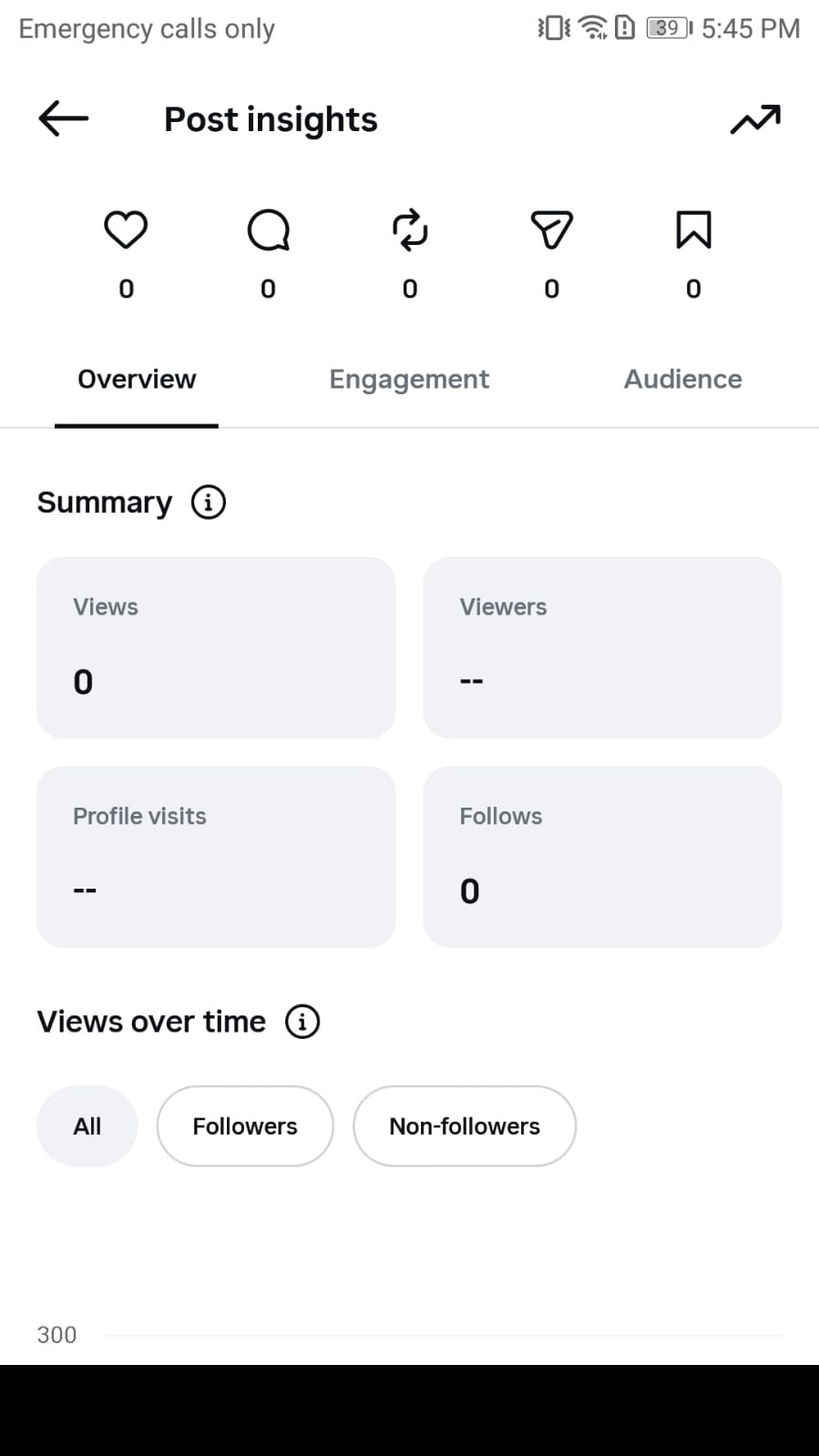This screenshot has width=819, height=1456.
Task: Switch to the Engagement tab
Action: [409, 379]
